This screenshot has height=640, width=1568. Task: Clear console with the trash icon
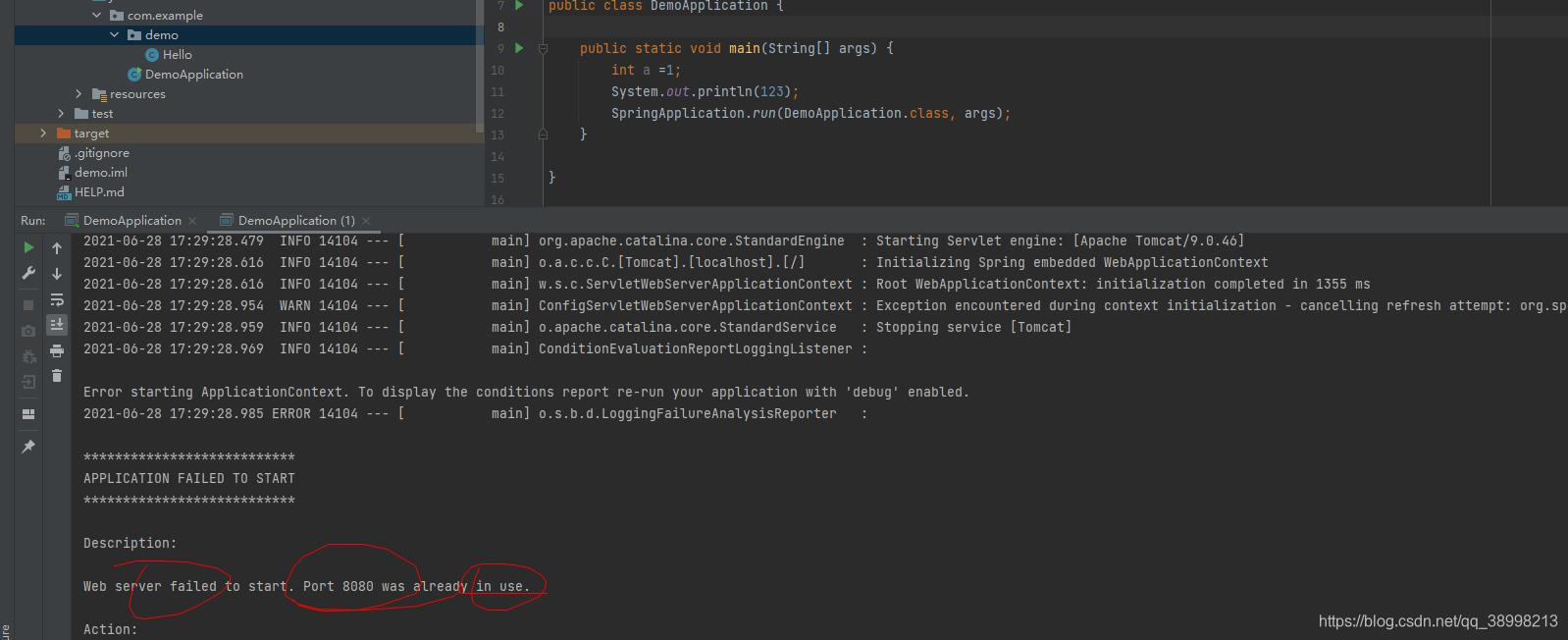[x=57, y=376]
